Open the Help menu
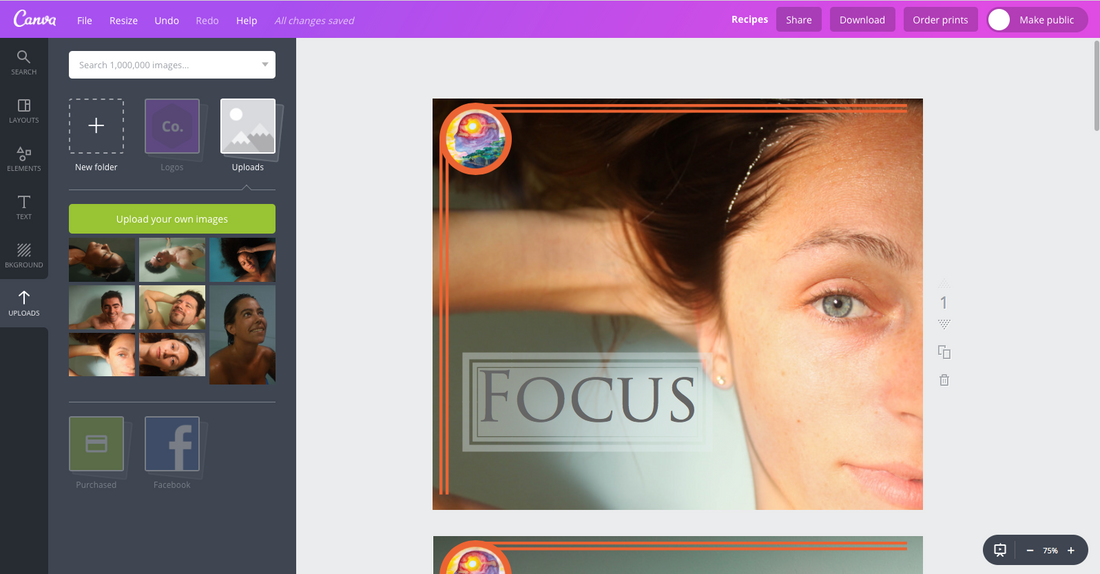This screenshot has height=574, width=1100. tap(246, 20)
